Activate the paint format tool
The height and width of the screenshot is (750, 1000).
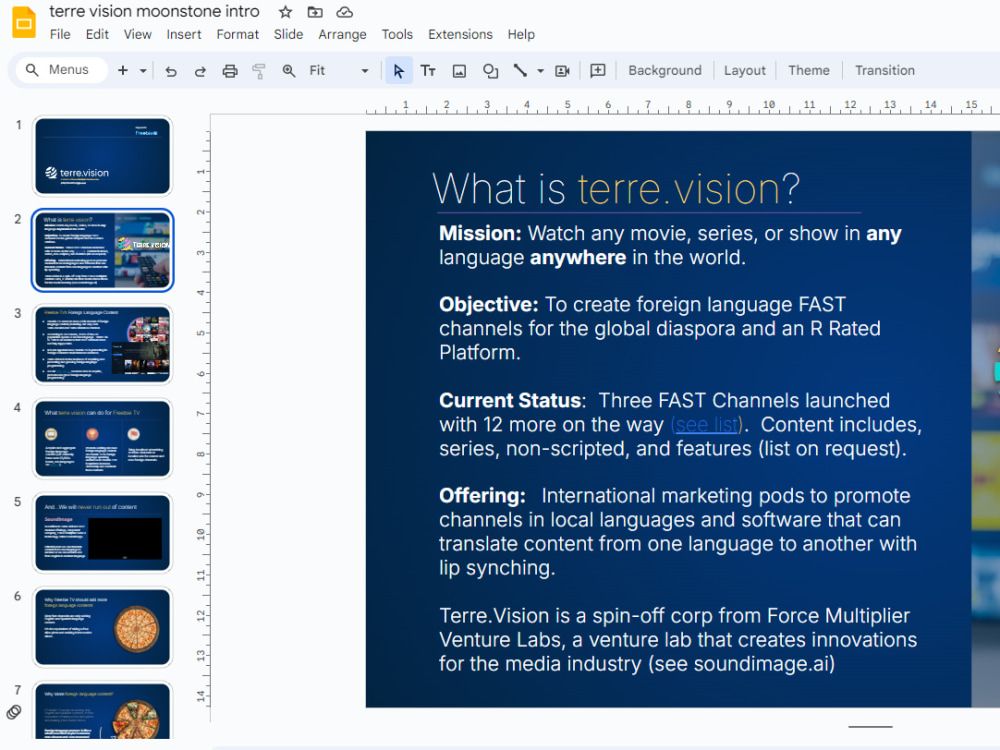259,71
